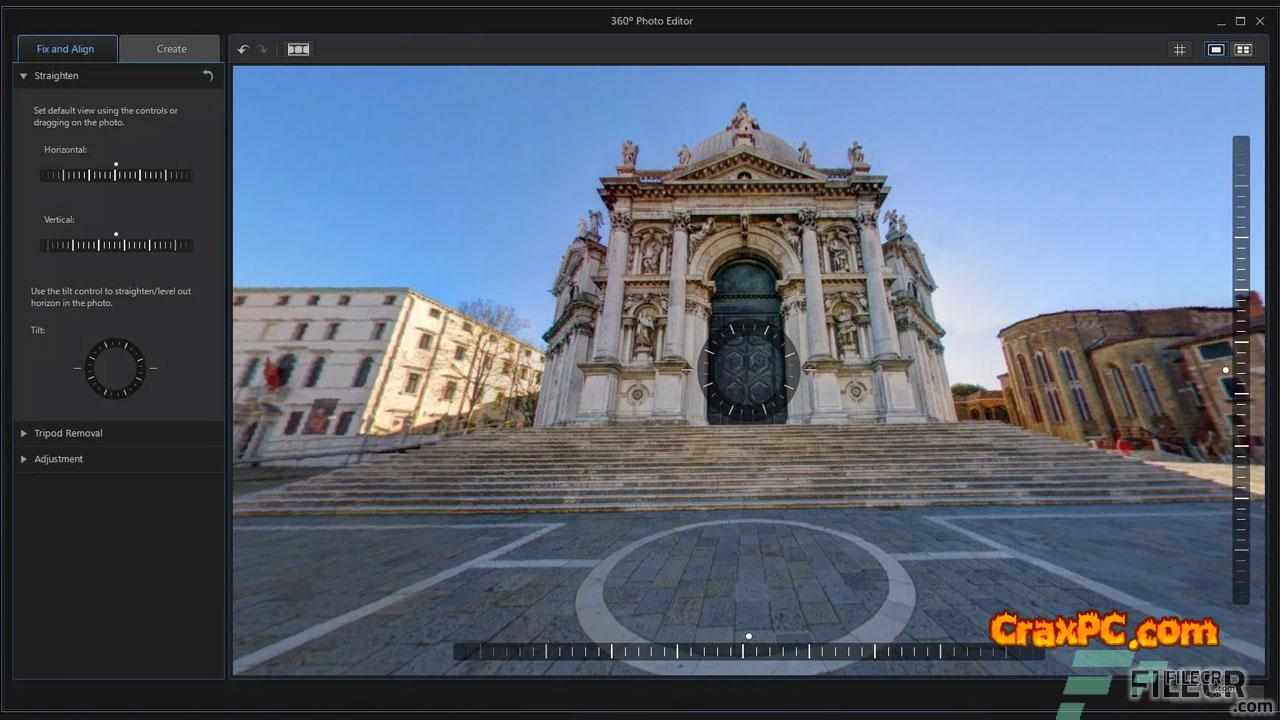Reset the Straighten settings
Screen dimensions: 1280x720
coord(208,76)
